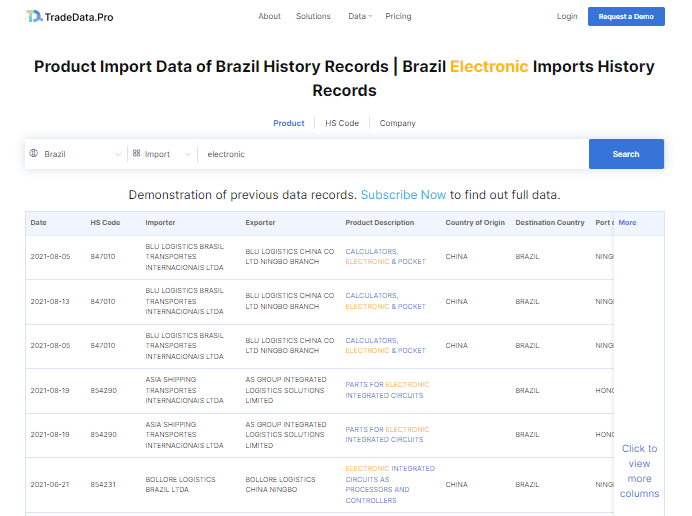Open Calculators product link in 2021-08-13 row
The width and height of the screenshot is (692, 516).
385,301
